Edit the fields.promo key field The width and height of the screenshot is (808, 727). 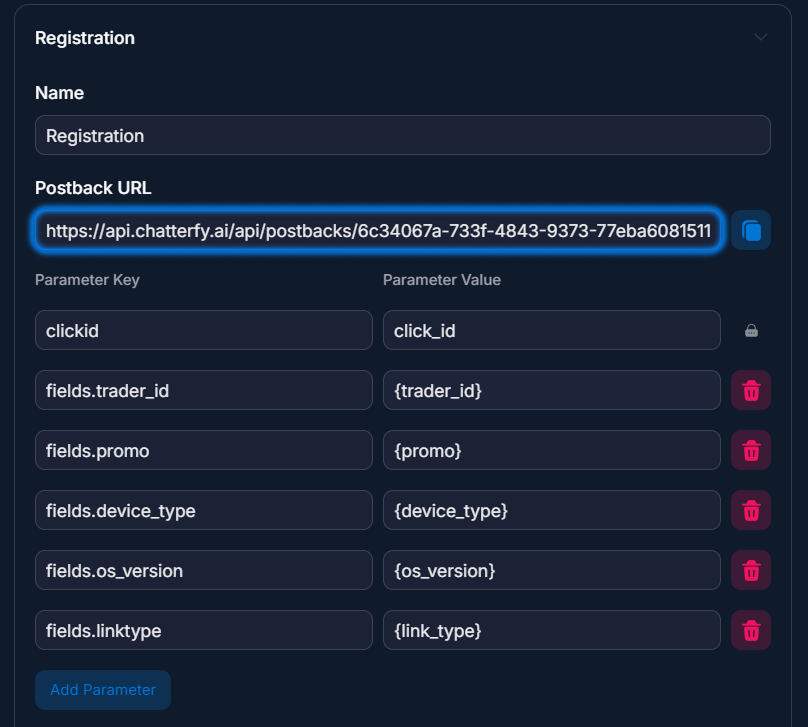point(204,450)
